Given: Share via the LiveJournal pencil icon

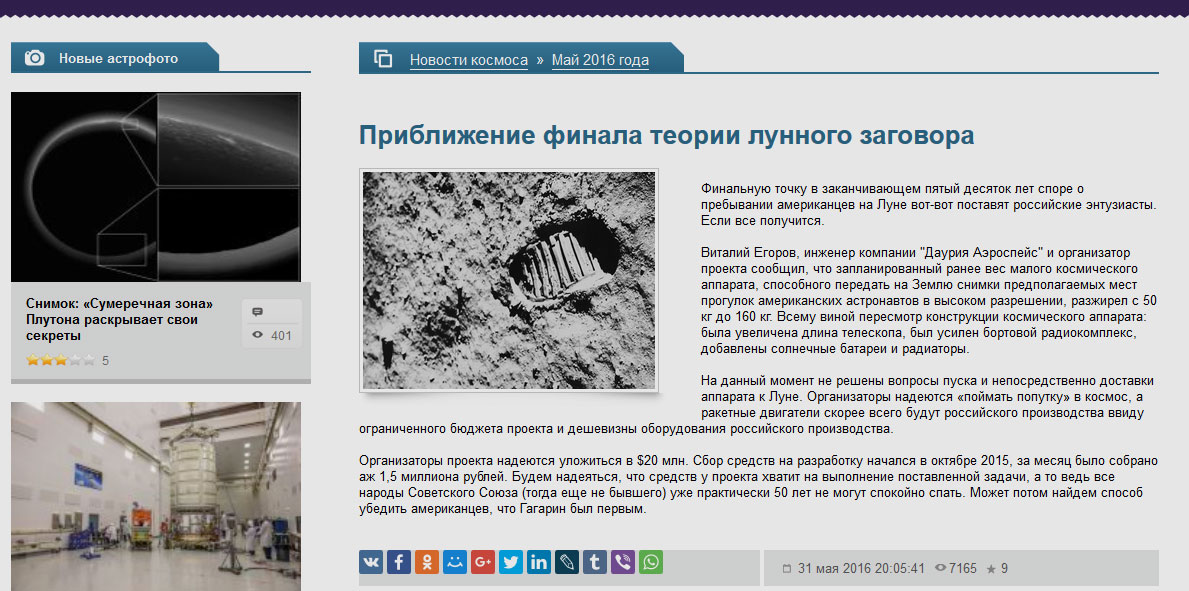Looking at the screenshot, I should [x=567, y=562].
